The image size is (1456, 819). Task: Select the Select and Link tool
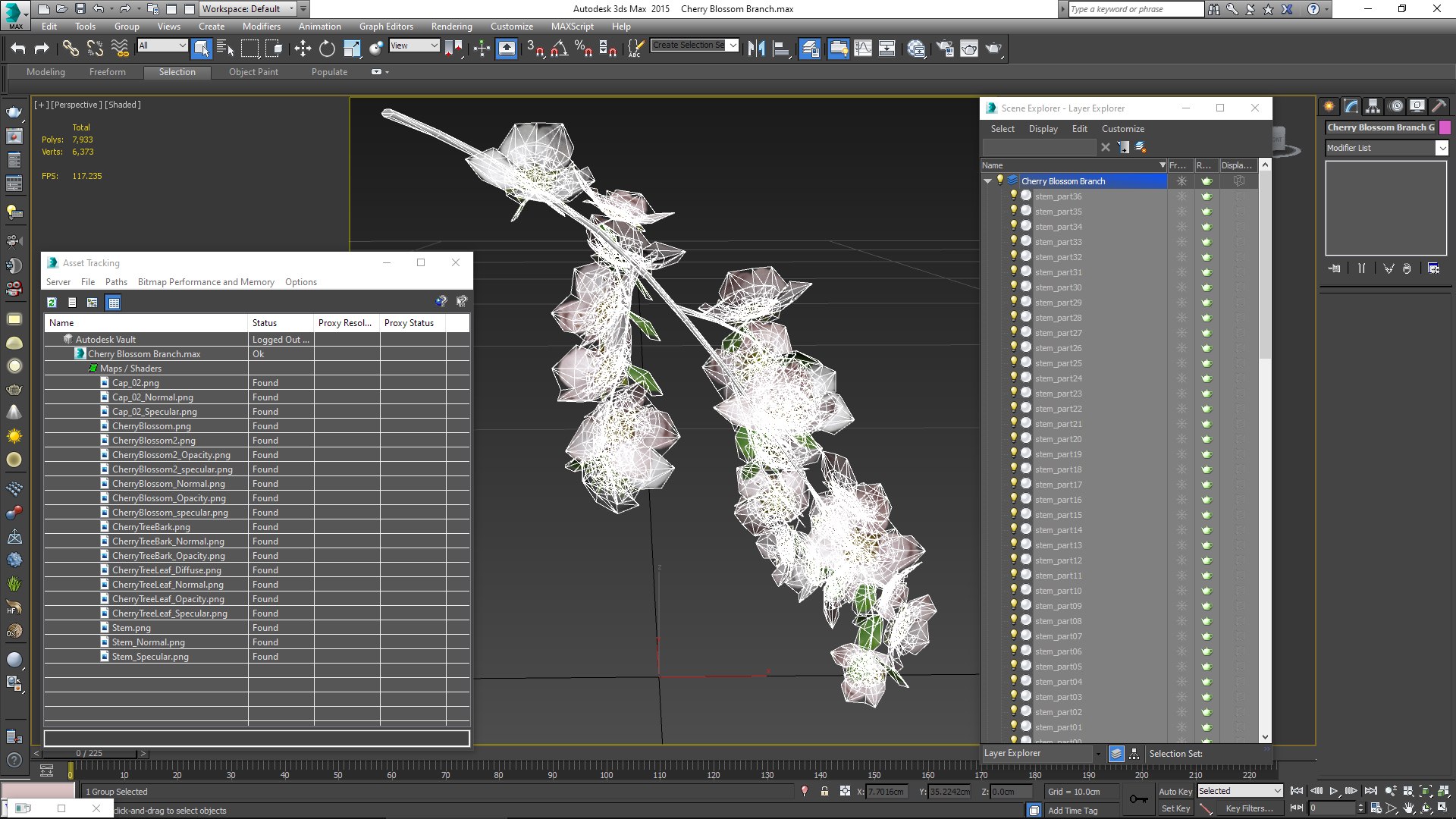[x=71, y=49]
